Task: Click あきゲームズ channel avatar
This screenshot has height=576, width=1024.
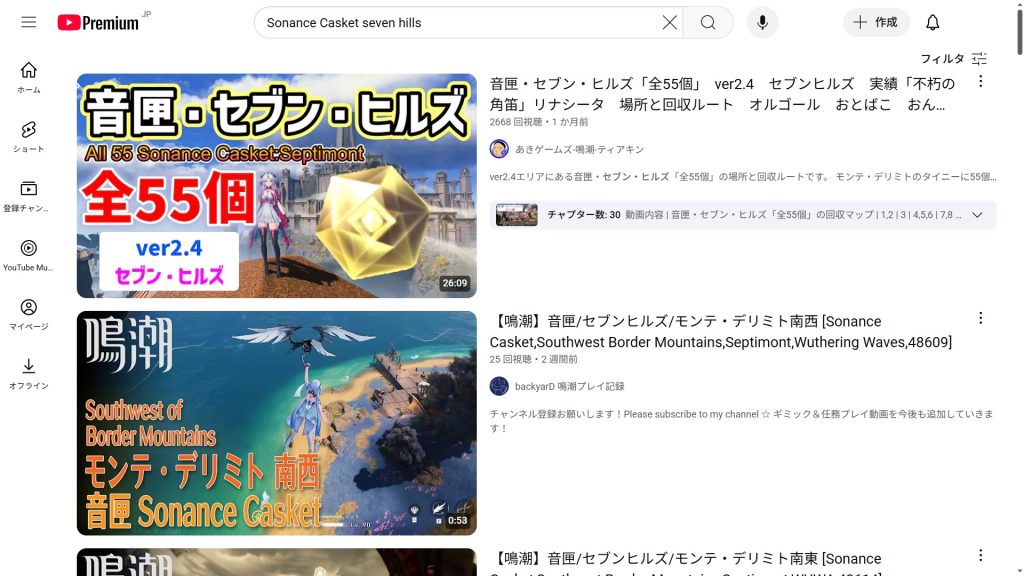Action: pyautogui.click(x=499, y=149)
